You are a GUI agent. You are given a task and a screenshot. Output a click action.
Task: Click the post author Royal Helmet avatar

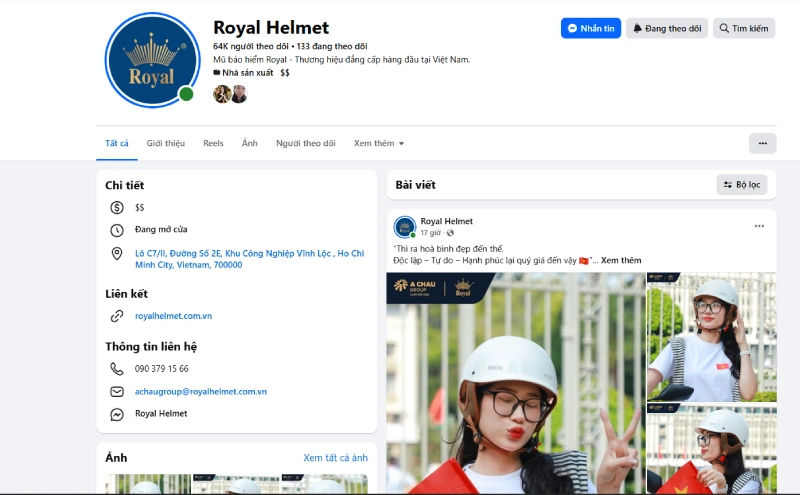(x=405, y=227)
